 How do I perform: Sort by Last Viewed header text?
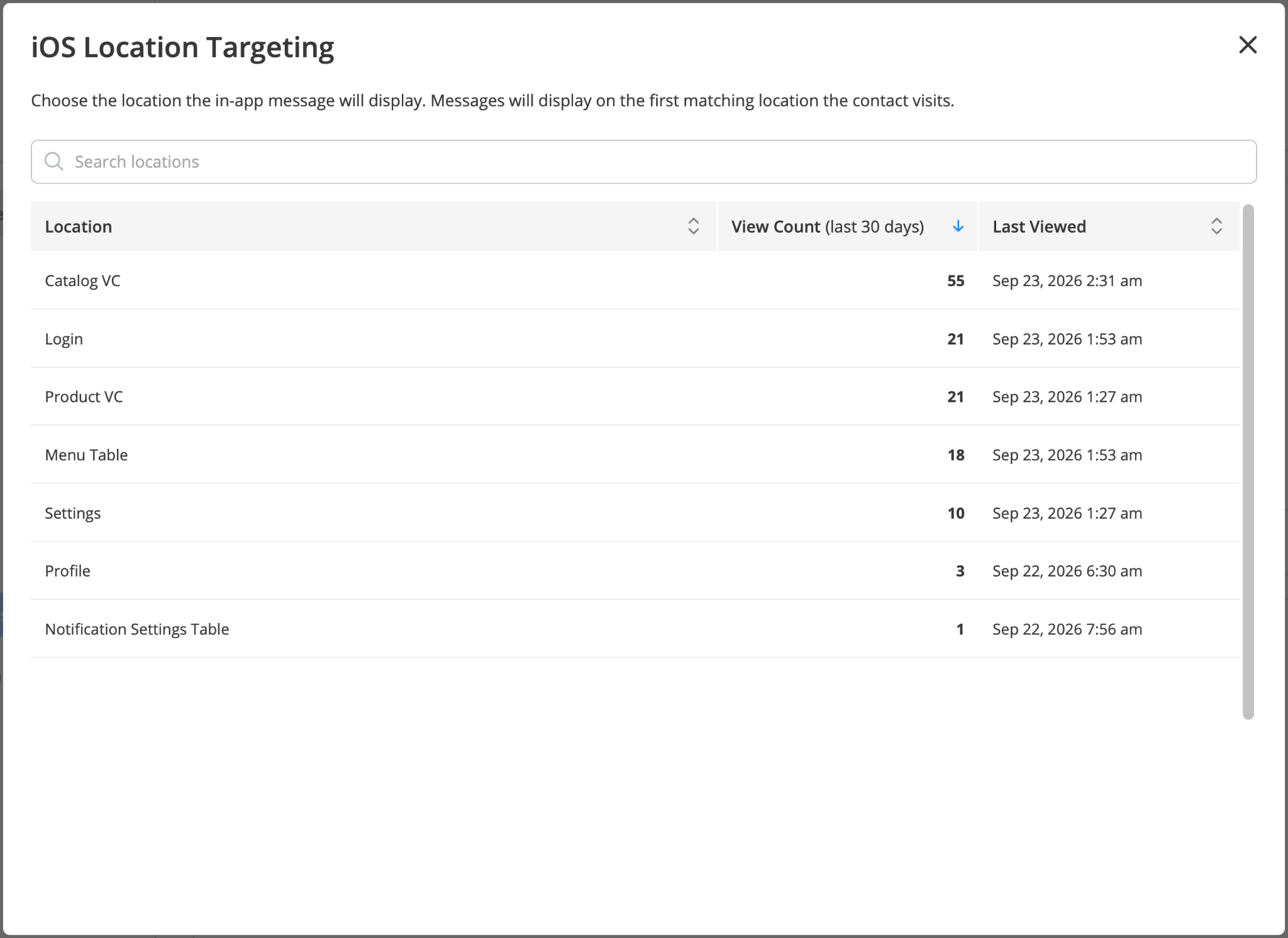click(1039, 226)
